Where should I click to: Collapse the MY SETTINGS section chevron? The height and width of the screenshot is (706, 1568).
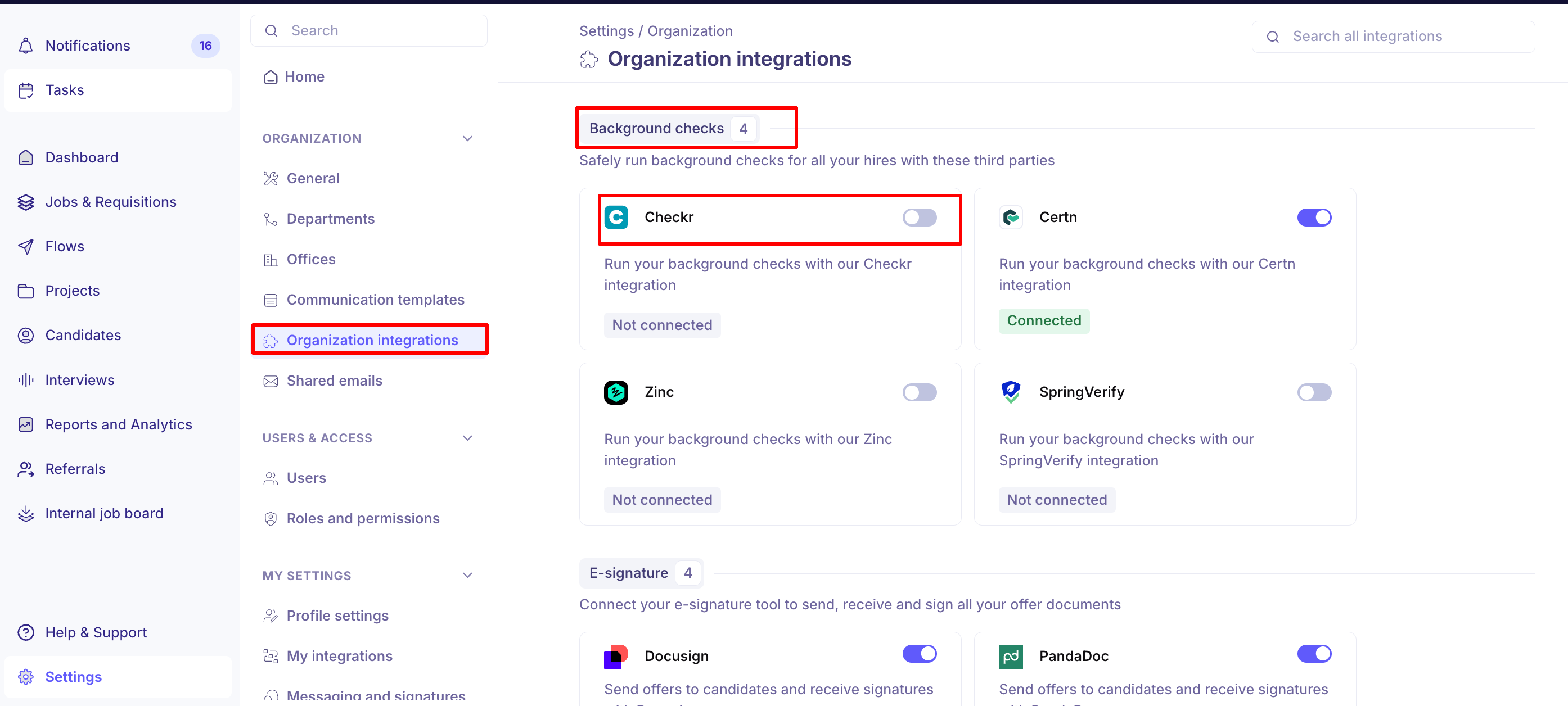pos(467,575)
